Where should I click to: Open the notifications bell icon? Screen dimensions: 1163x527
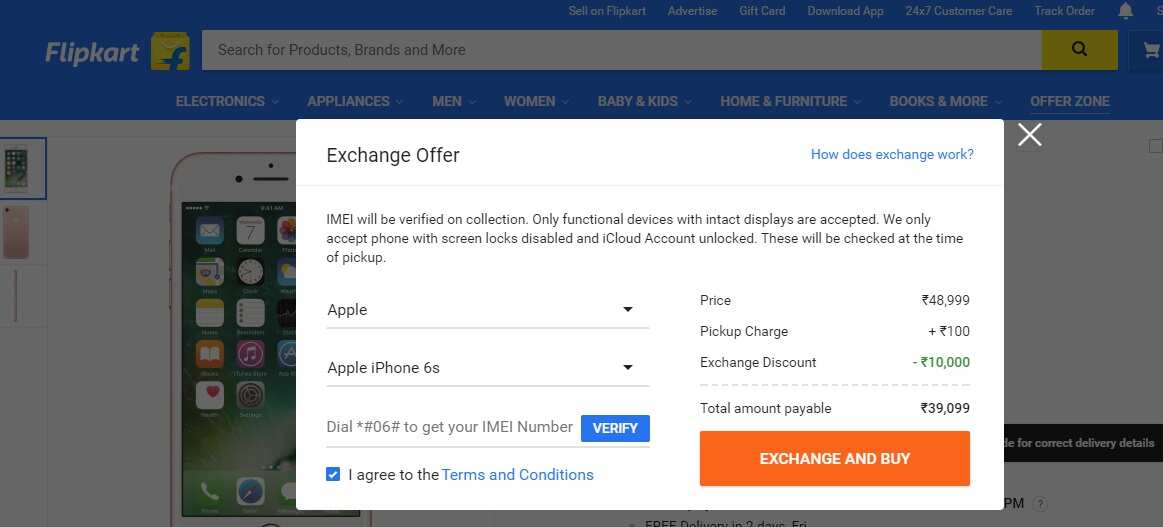1125,10
